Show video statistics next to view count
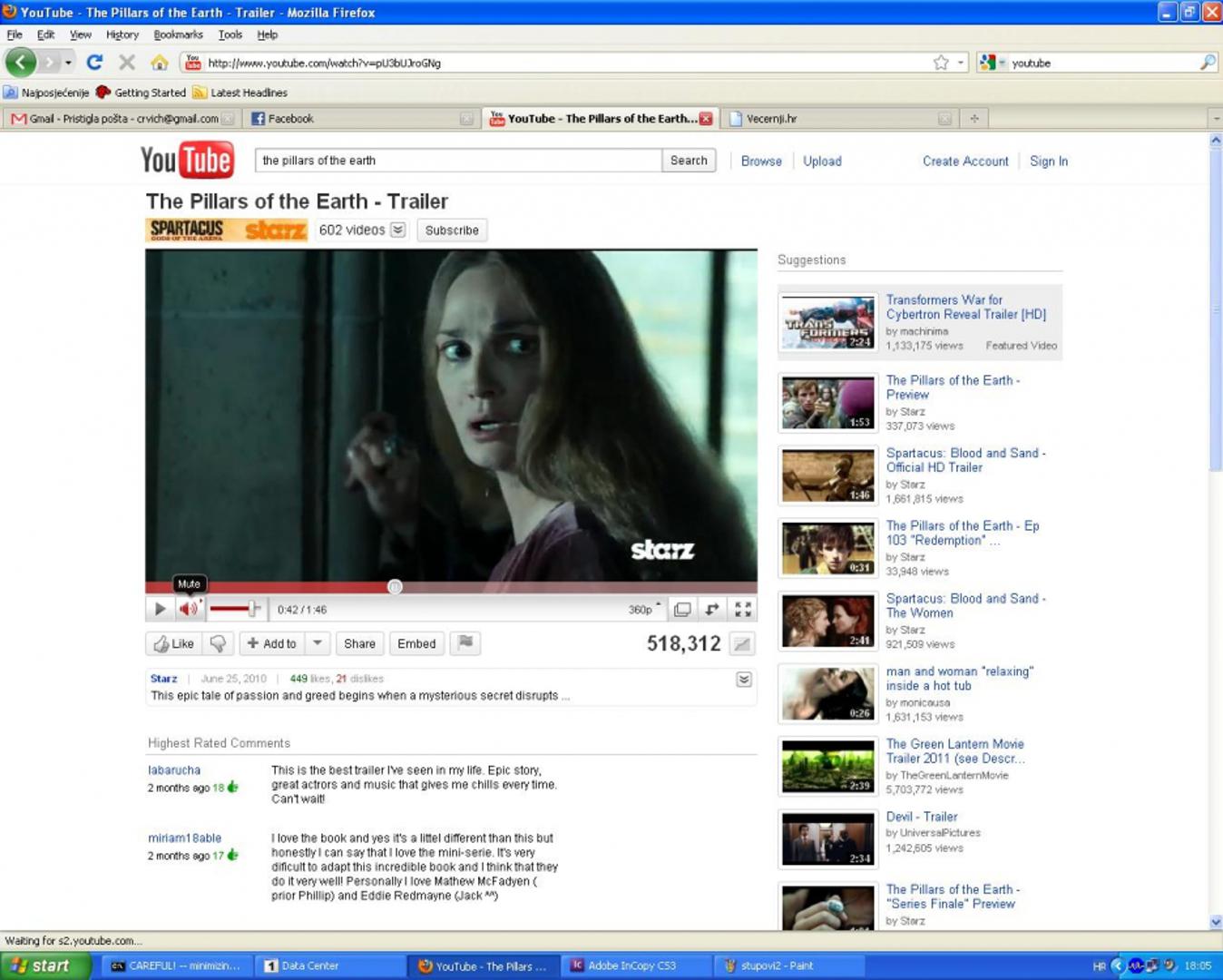Screen dimensions: 1223x980 click(742, 644)
